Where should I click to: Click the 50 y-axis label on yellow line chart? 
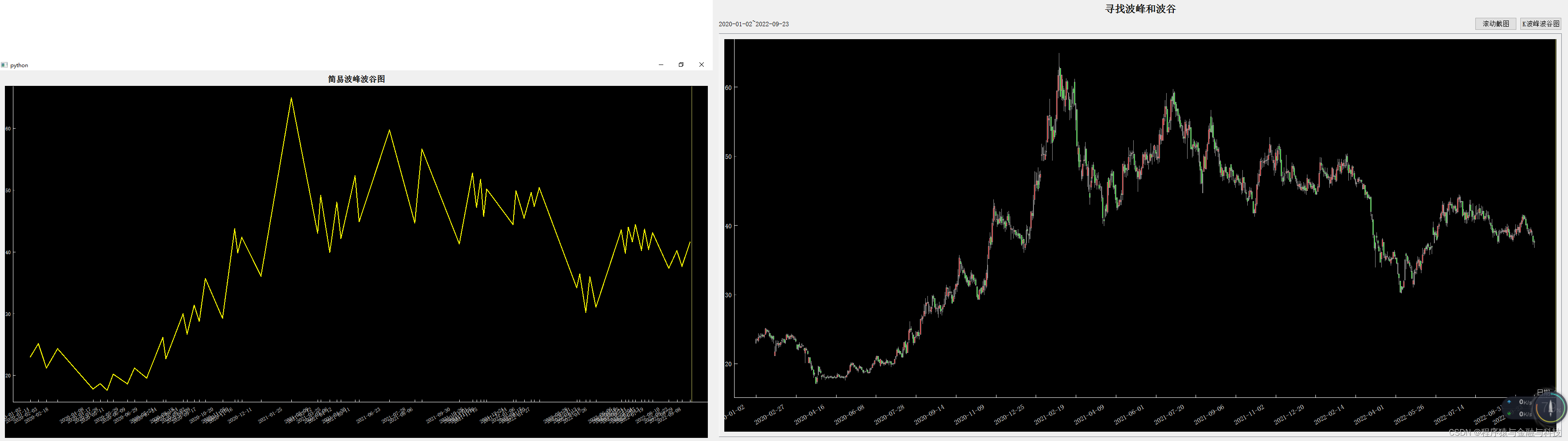click(8, 191)
